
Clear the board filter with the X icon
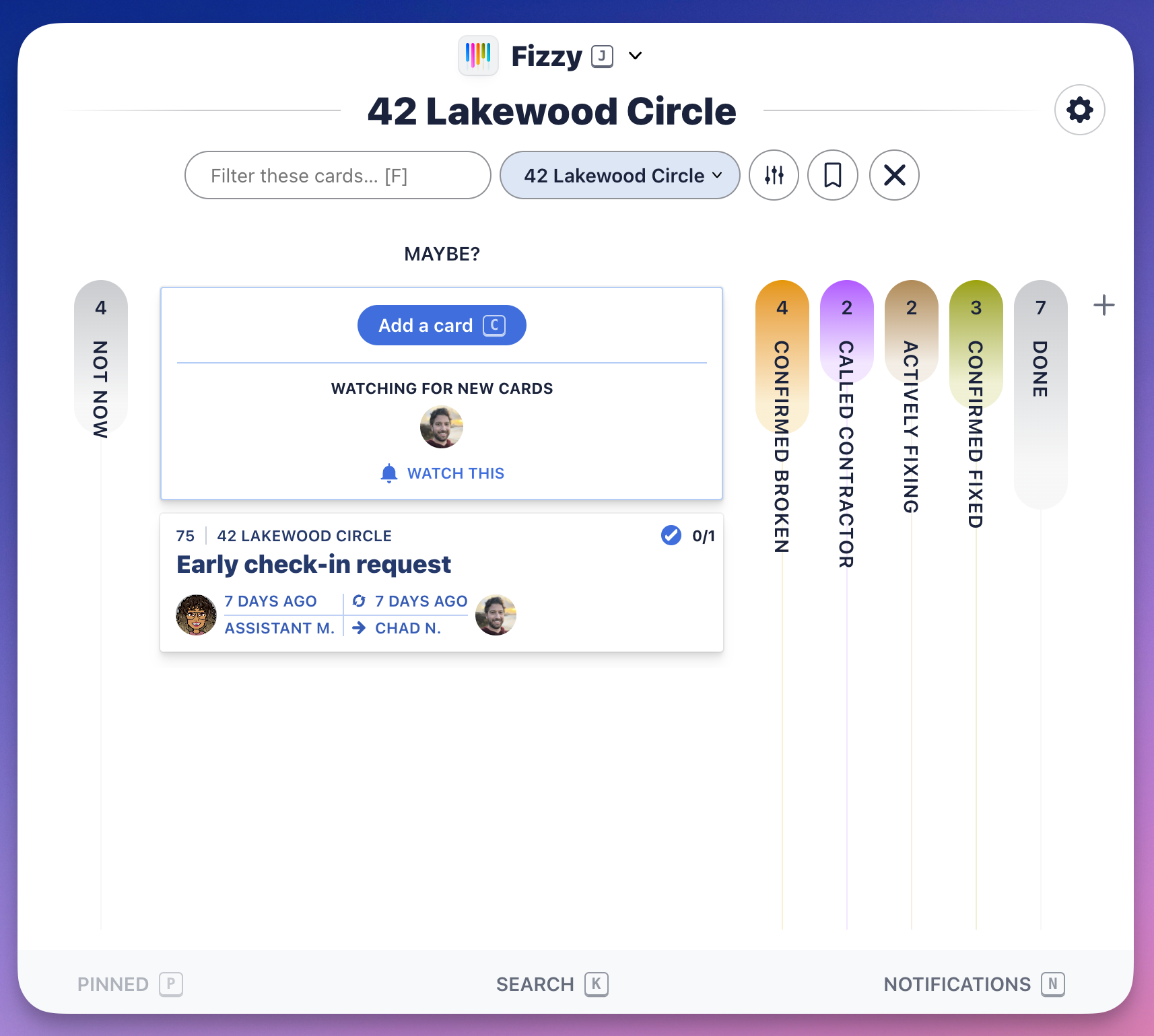pos(893,175)
